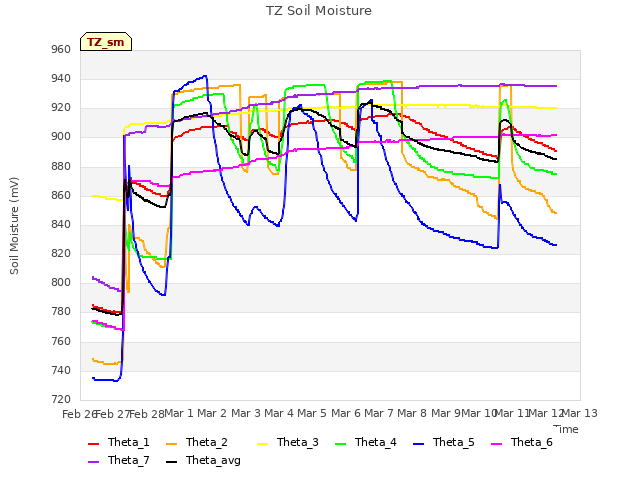Screen dimensions: 640x480
Task: Click the 740 y-axis tick label
Action: click(x=61, y=370)
